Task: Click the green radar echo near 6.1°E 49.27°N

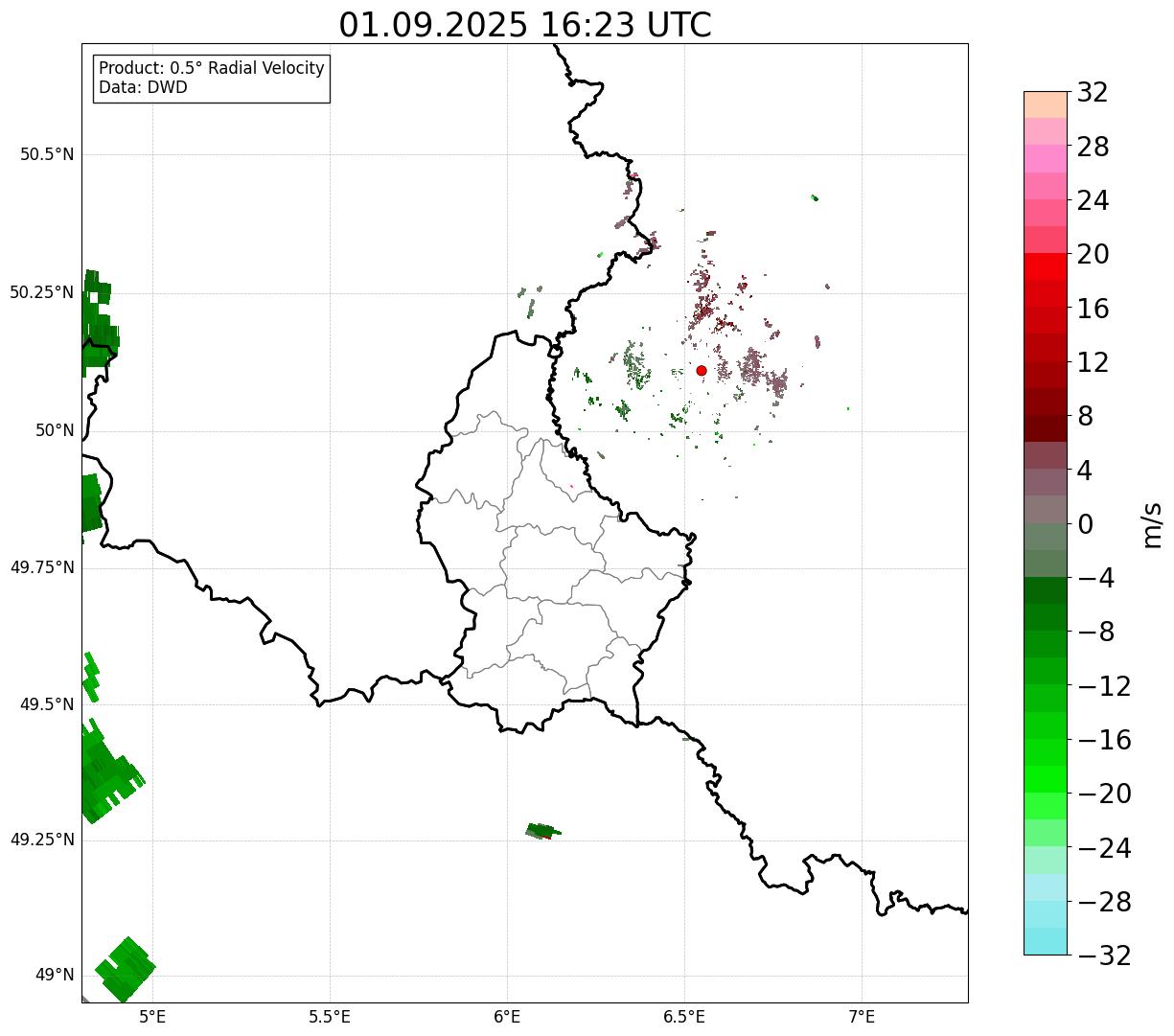Action: (542, 831)
